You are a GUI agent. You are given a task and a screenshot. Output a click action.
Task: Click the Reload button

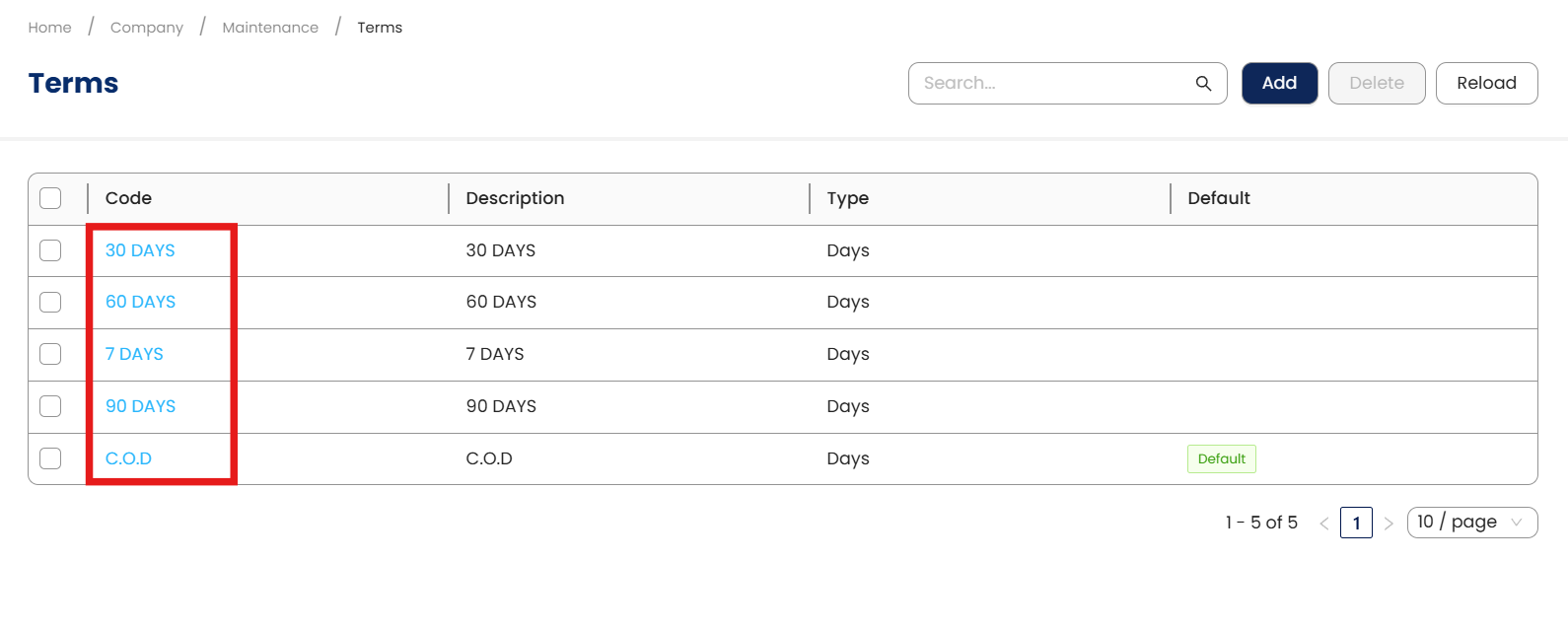[1486, 84]
